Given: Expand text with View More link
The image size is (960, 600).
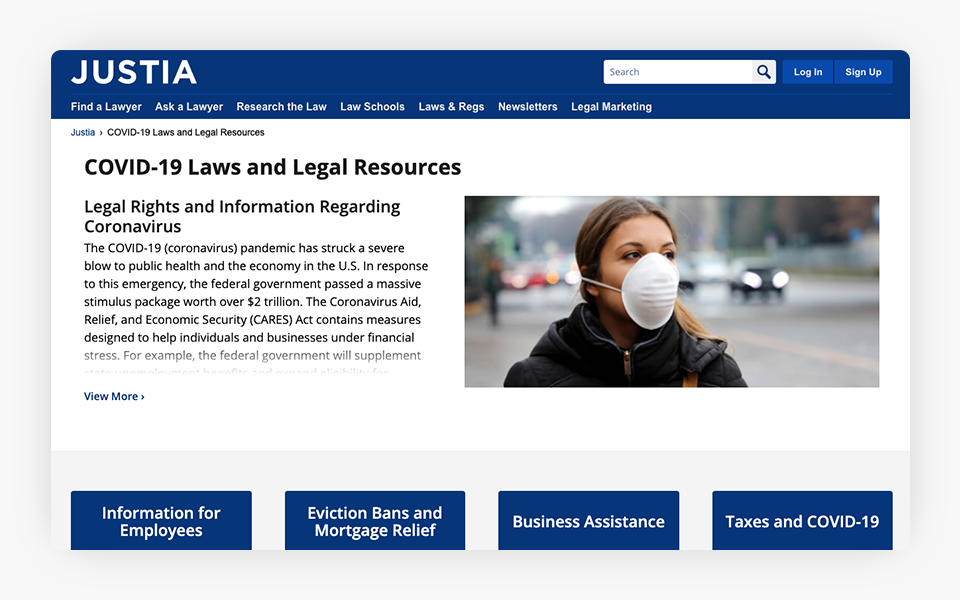Looking at the screenshot, I should 114,397.
